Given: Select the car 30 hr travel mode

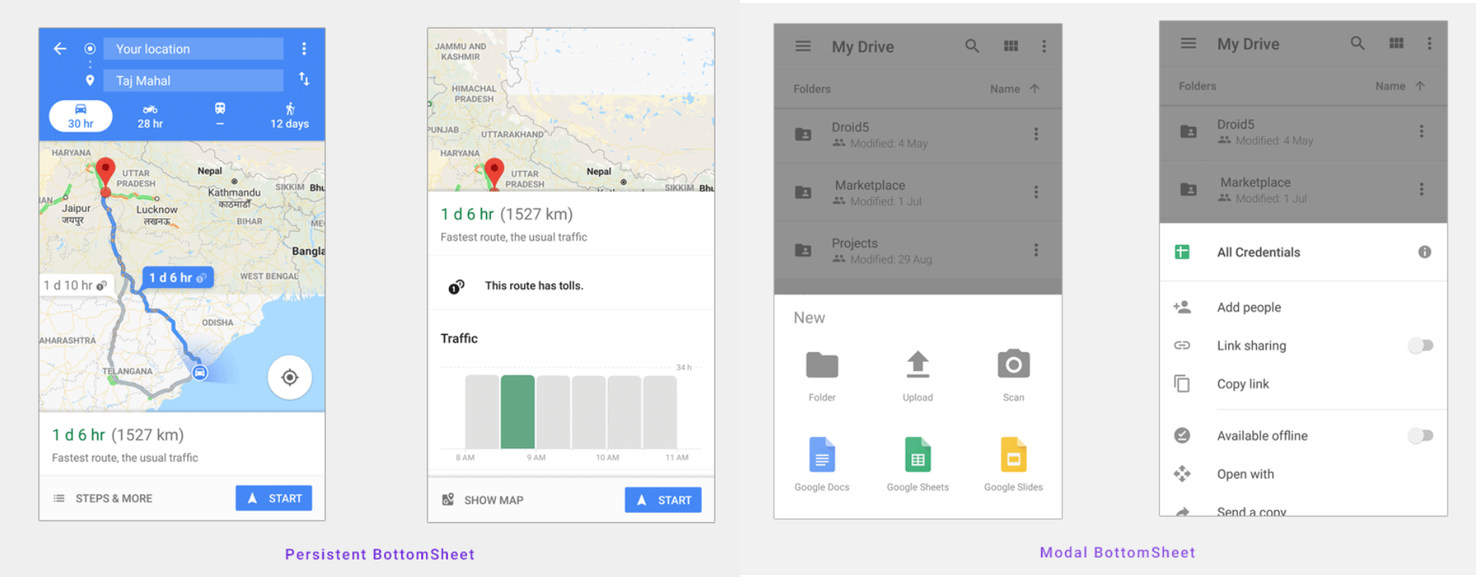Looking at the screenshot, I should (x=81, y=116).
